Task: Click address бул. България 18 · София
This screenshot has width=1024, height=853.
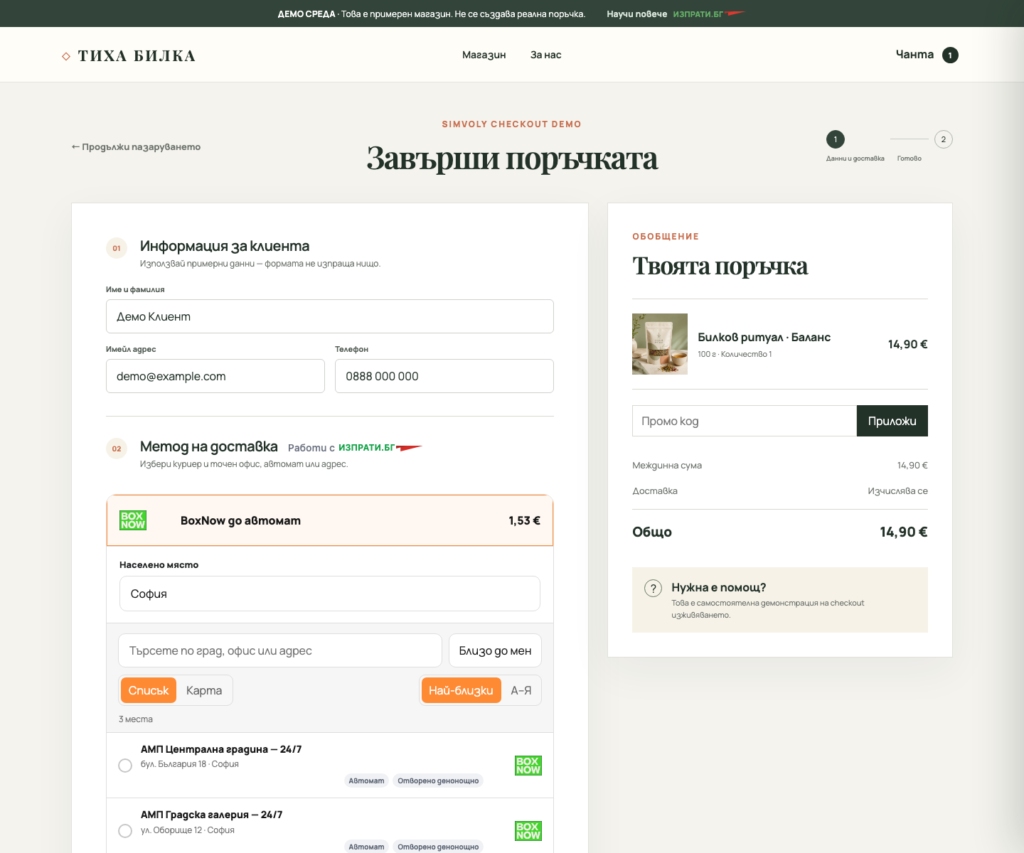Action: click(x=190, y=764)
